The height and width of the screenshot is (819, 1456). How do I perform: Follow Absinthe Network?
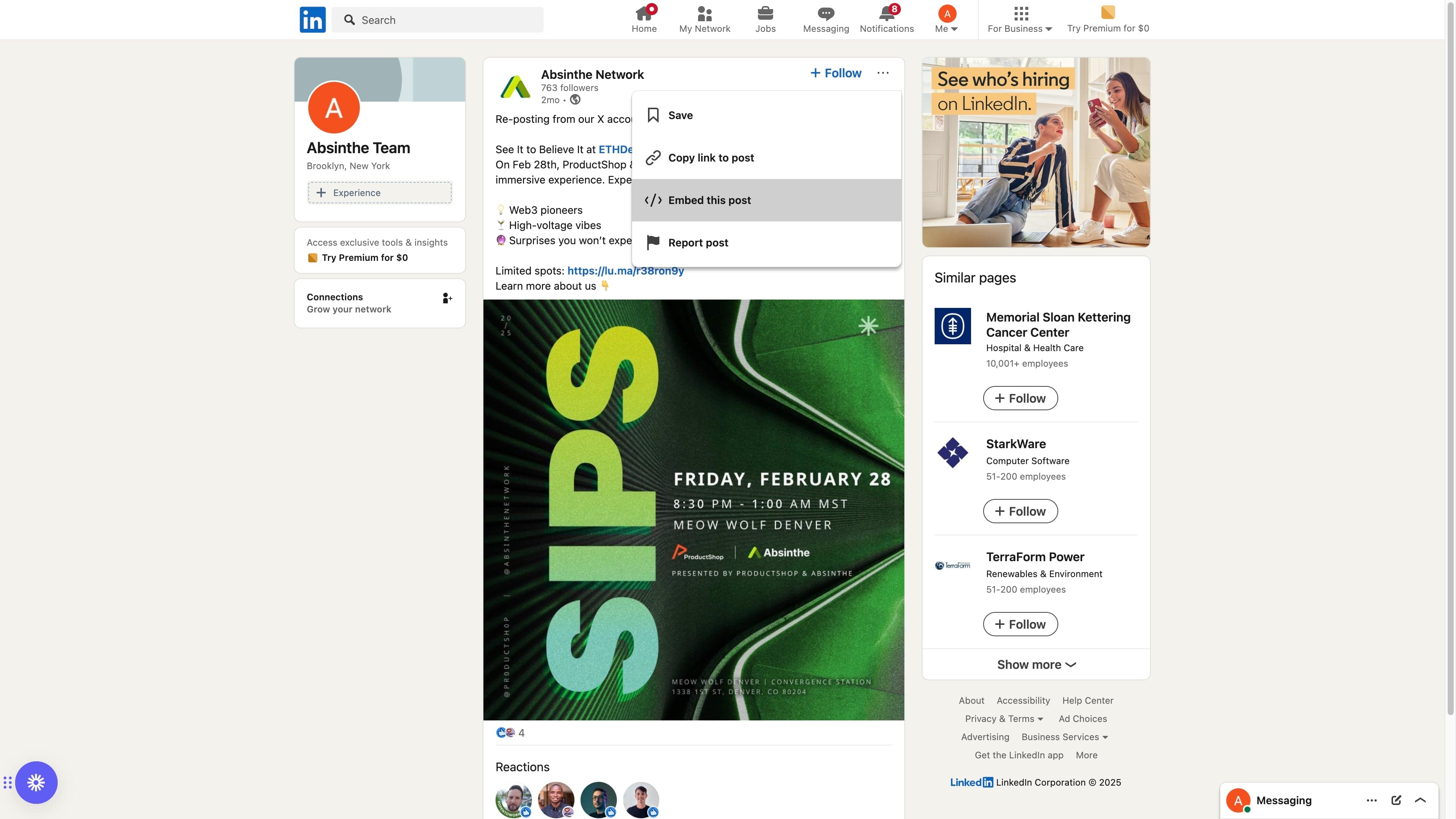point(836,73)
